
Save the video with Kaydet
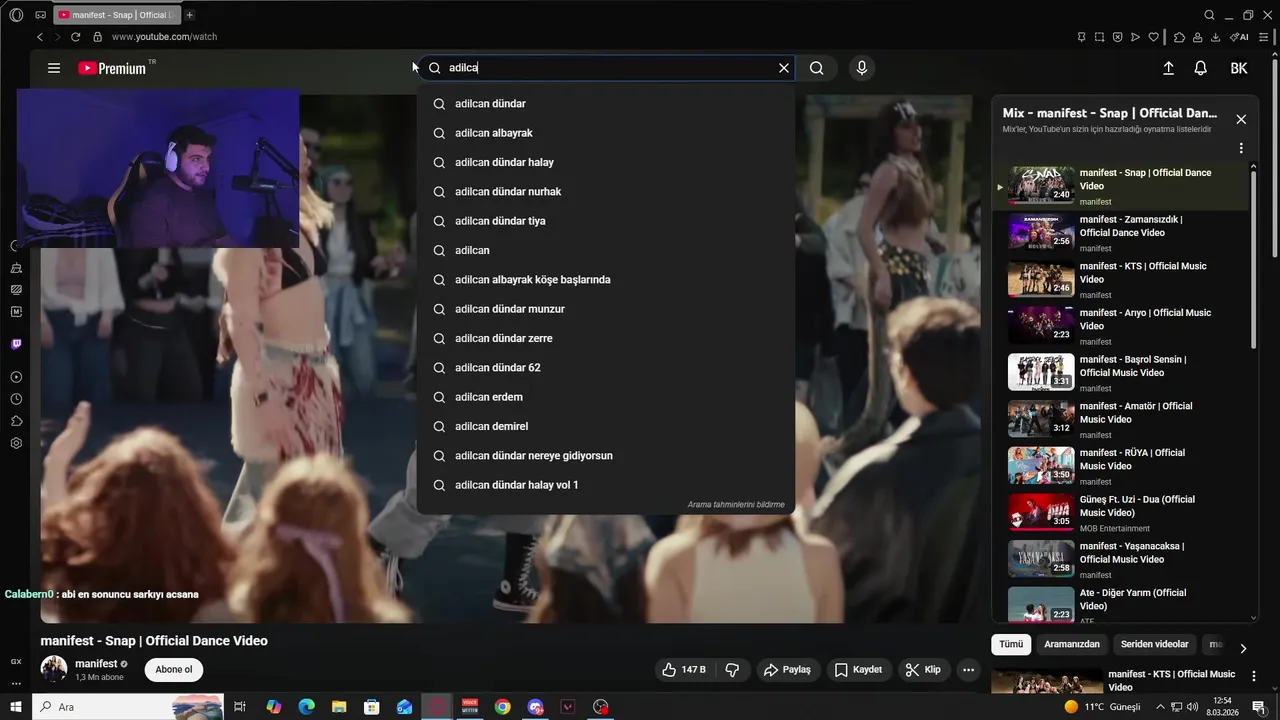coord(859,670)
